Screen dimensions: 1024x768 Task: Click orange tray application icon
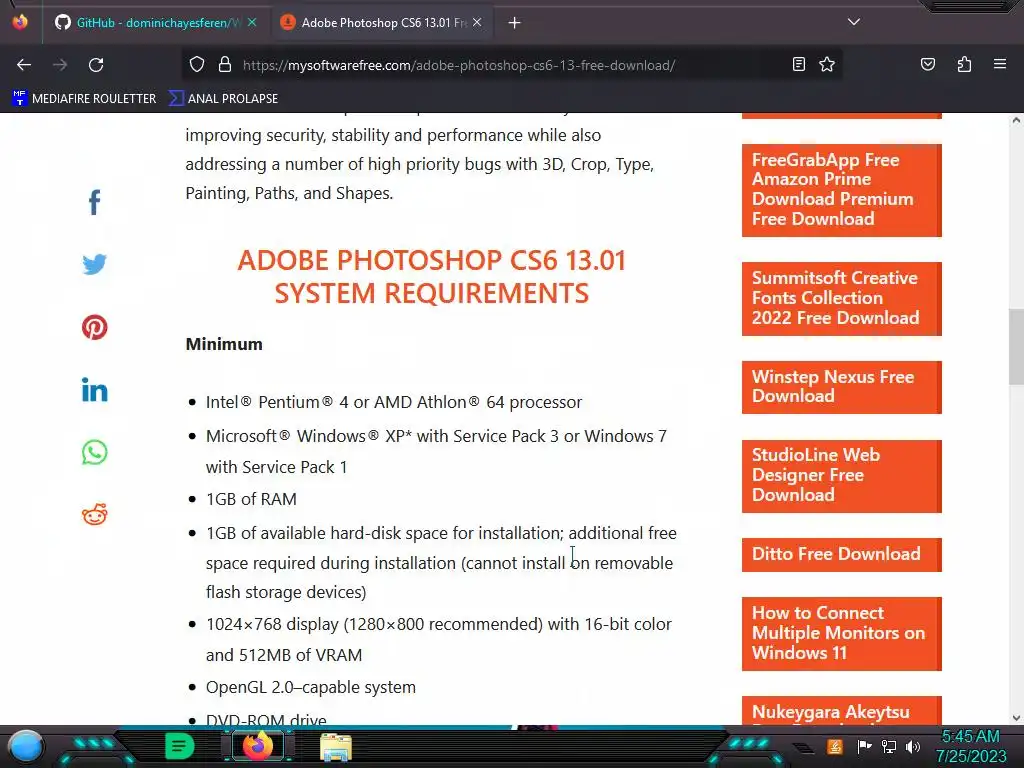(x=834, y=746)
